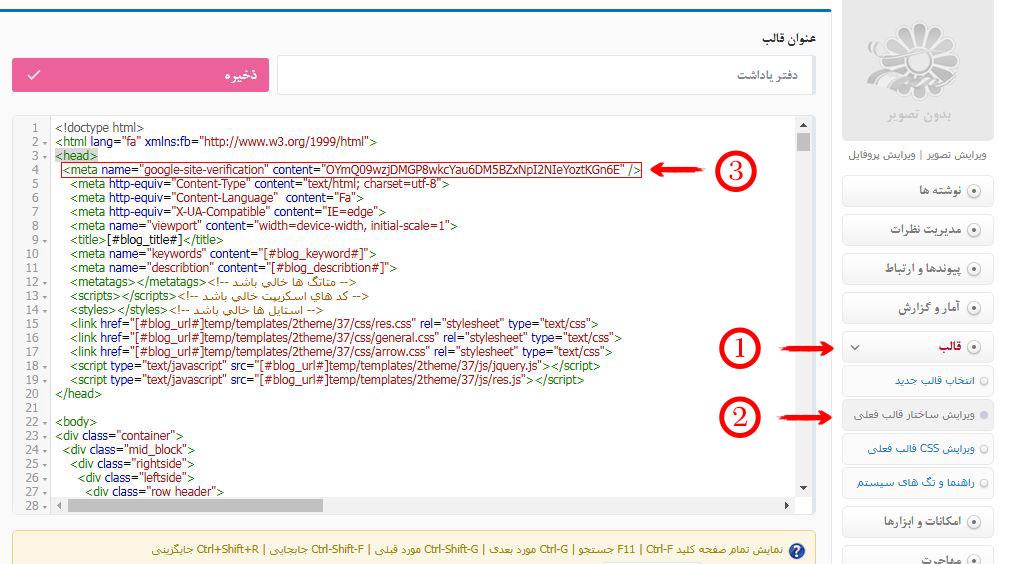Viewport: 1022px width, 564px height.
Task: Fold the head tag on line 3
Action: 45,157
